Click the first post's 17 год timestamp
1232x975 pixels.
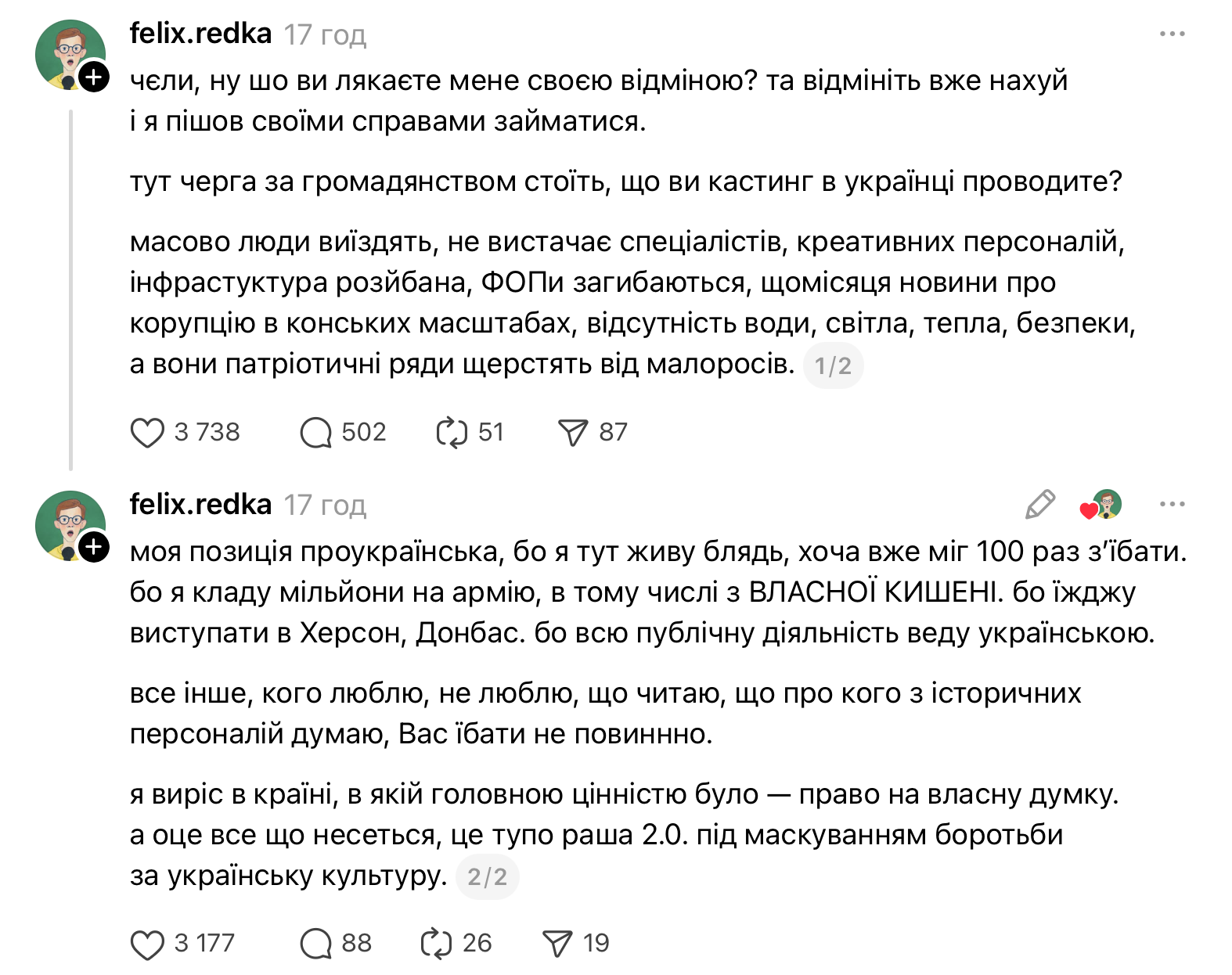(x=325, y=35)
